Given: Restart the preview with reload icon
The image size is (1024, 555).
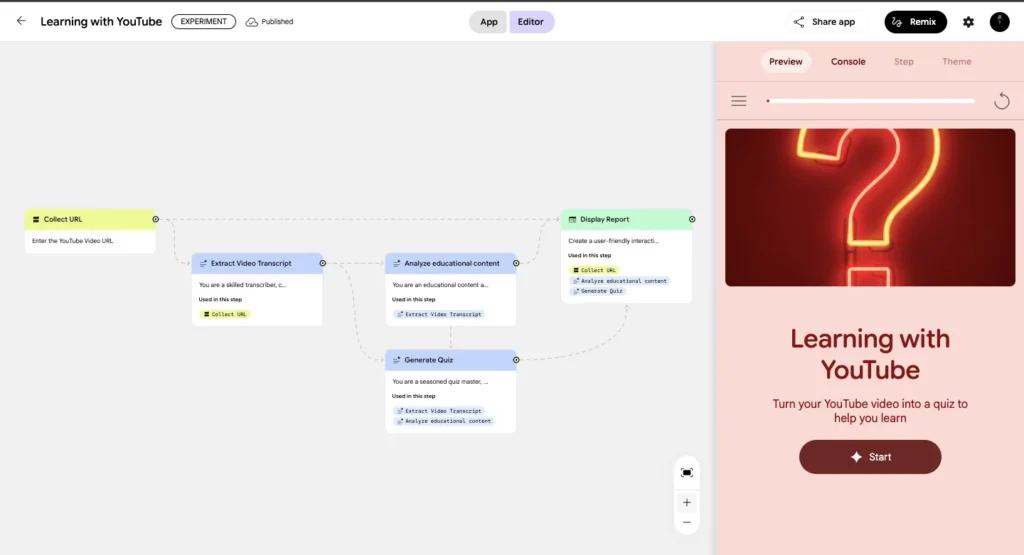Looking at the screenshot, I should pyautogui.click(x=1001, y=101).
